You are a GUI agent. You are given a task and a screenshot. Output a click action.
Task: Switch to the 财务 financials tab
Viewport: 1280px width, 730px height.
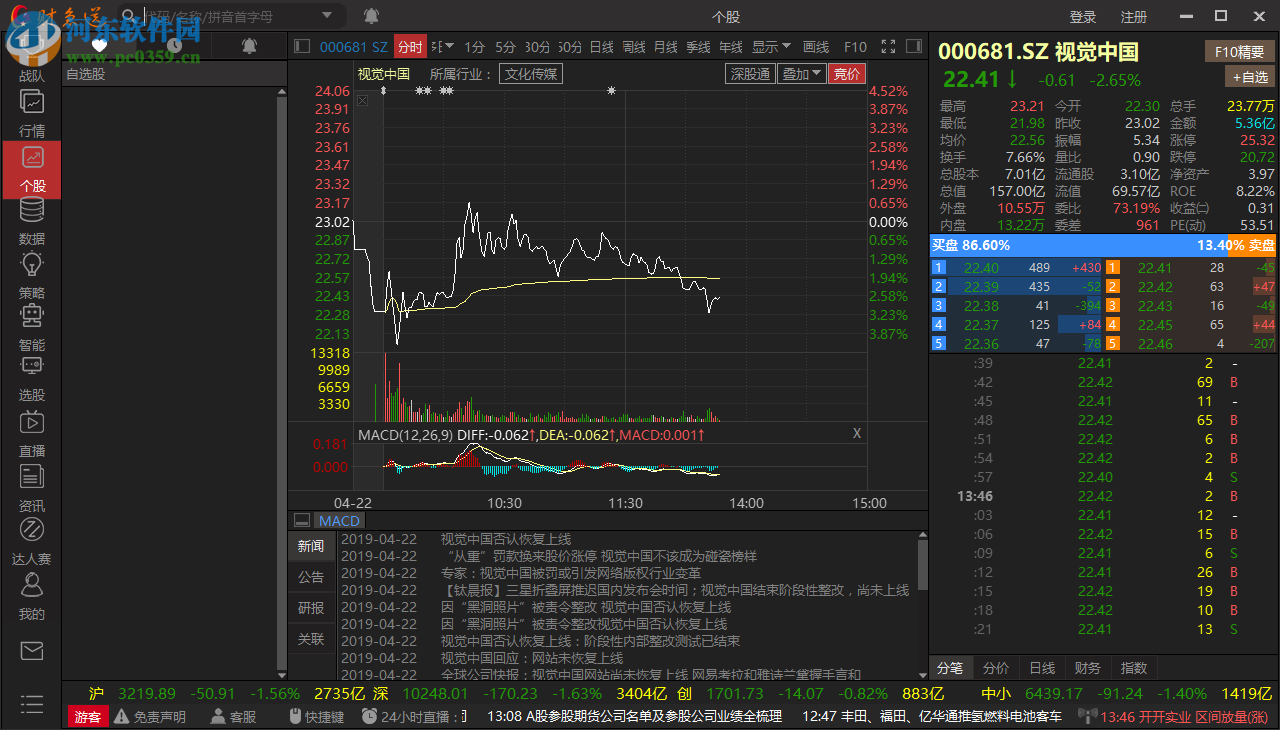tap(1088, 667)
